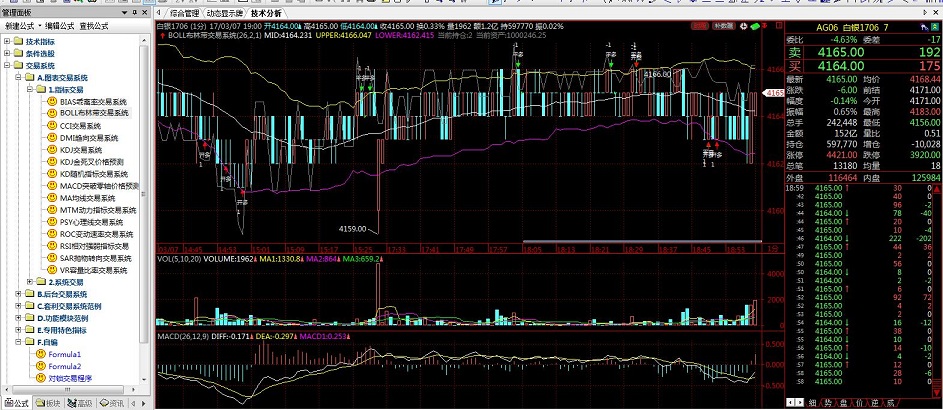Switch to the 资讯 bottom tab
Screen dimensions: 943x410
(x=112, y=403)
